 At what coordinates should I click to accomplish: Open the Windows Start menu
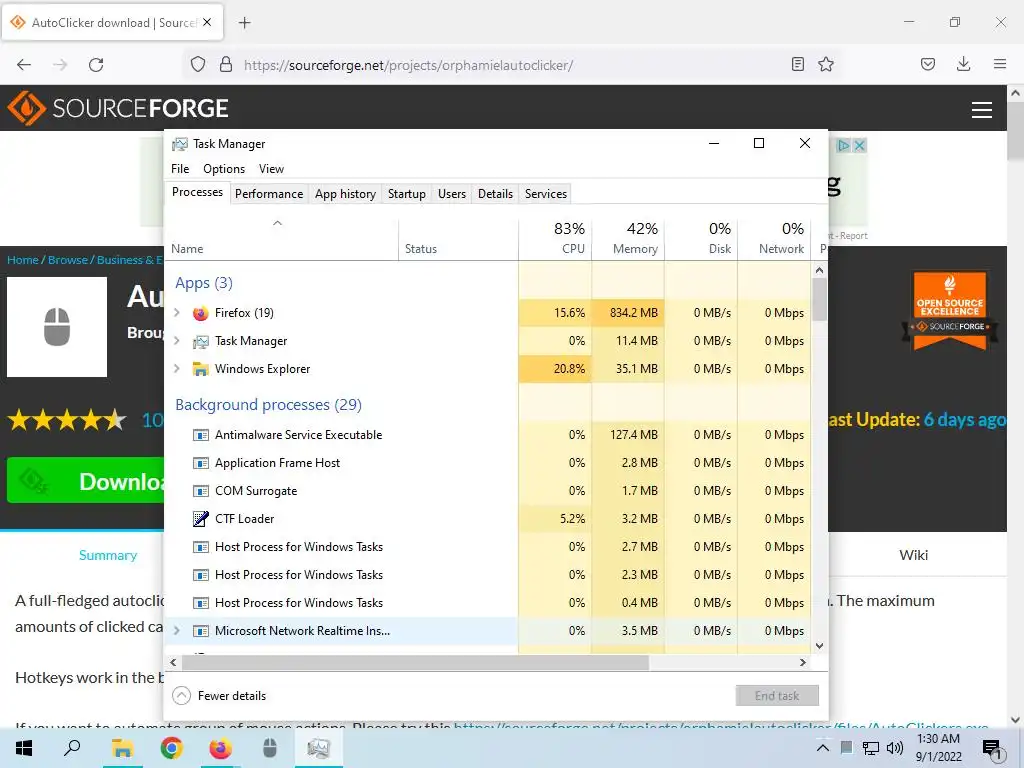(24, 748)
